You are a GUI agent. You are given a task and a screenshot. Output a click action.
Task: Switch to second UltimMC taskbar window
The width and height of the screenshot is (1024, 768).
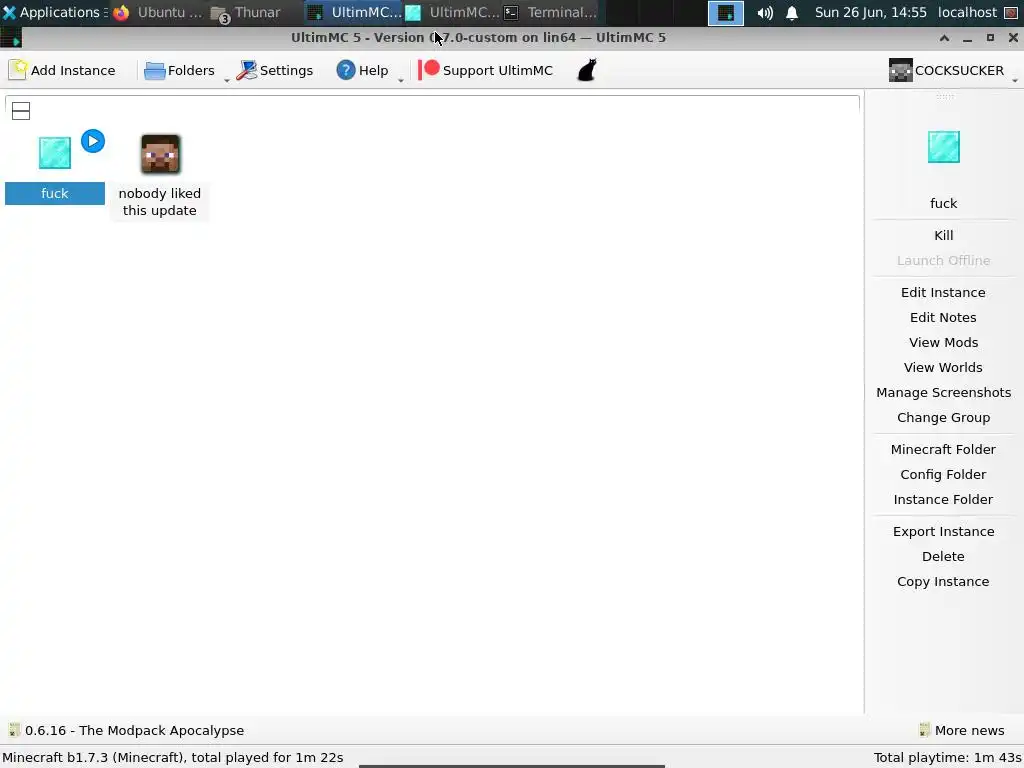453,12
